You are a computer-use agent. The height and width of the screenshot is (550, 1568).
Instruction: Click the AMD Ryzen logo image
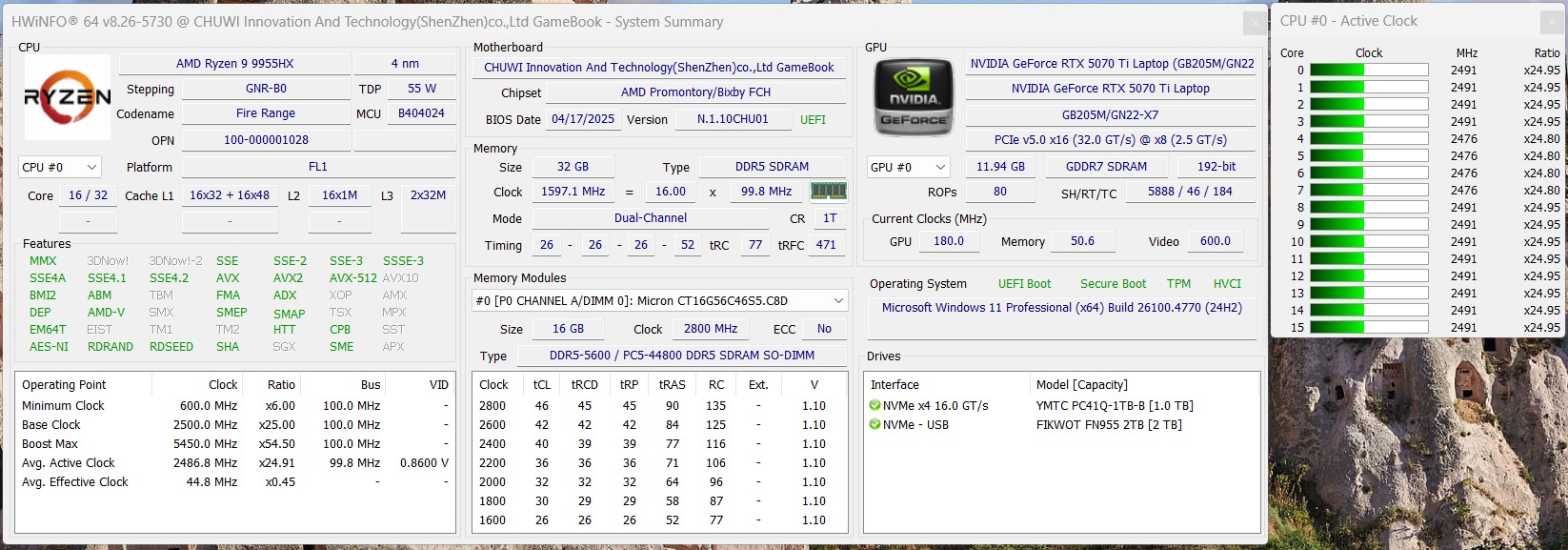point(68,97)
